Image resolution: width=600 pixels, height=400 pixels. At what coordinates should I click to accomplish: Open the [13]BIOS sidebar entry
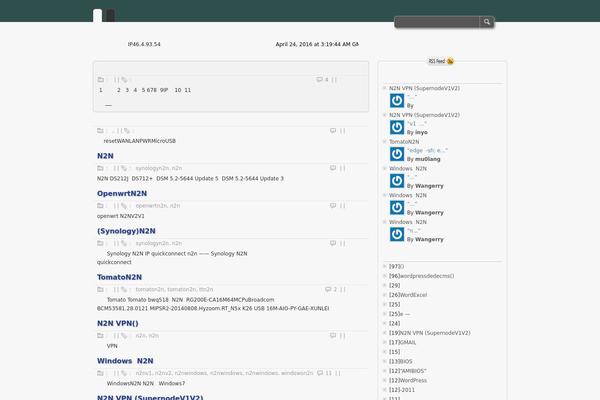[401, 362]
